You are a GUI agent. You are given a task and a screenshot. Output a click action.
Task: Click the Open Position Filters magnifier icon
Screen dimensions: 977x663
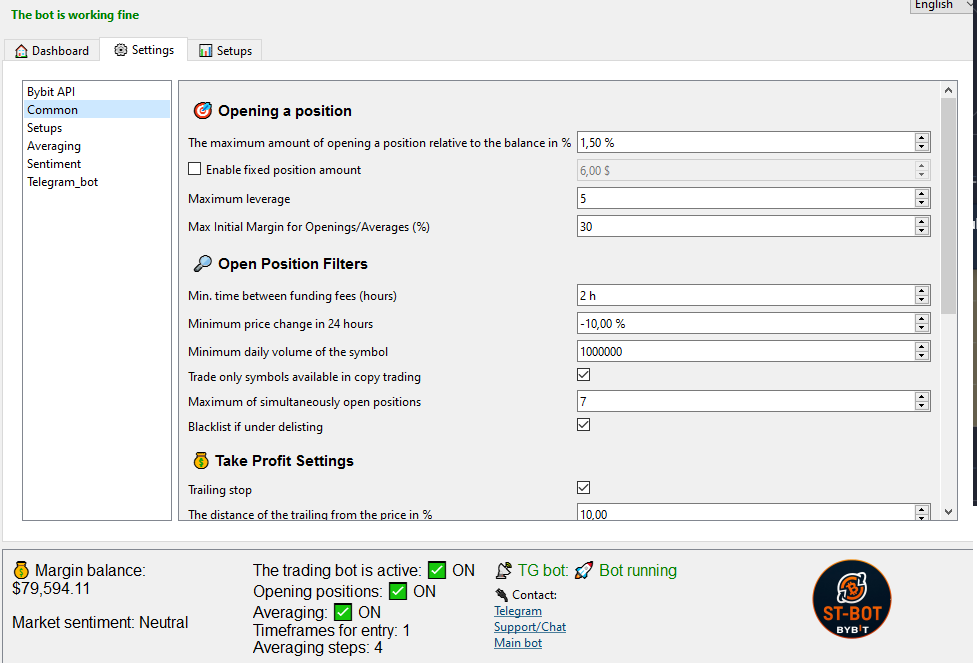coord(203,264)
